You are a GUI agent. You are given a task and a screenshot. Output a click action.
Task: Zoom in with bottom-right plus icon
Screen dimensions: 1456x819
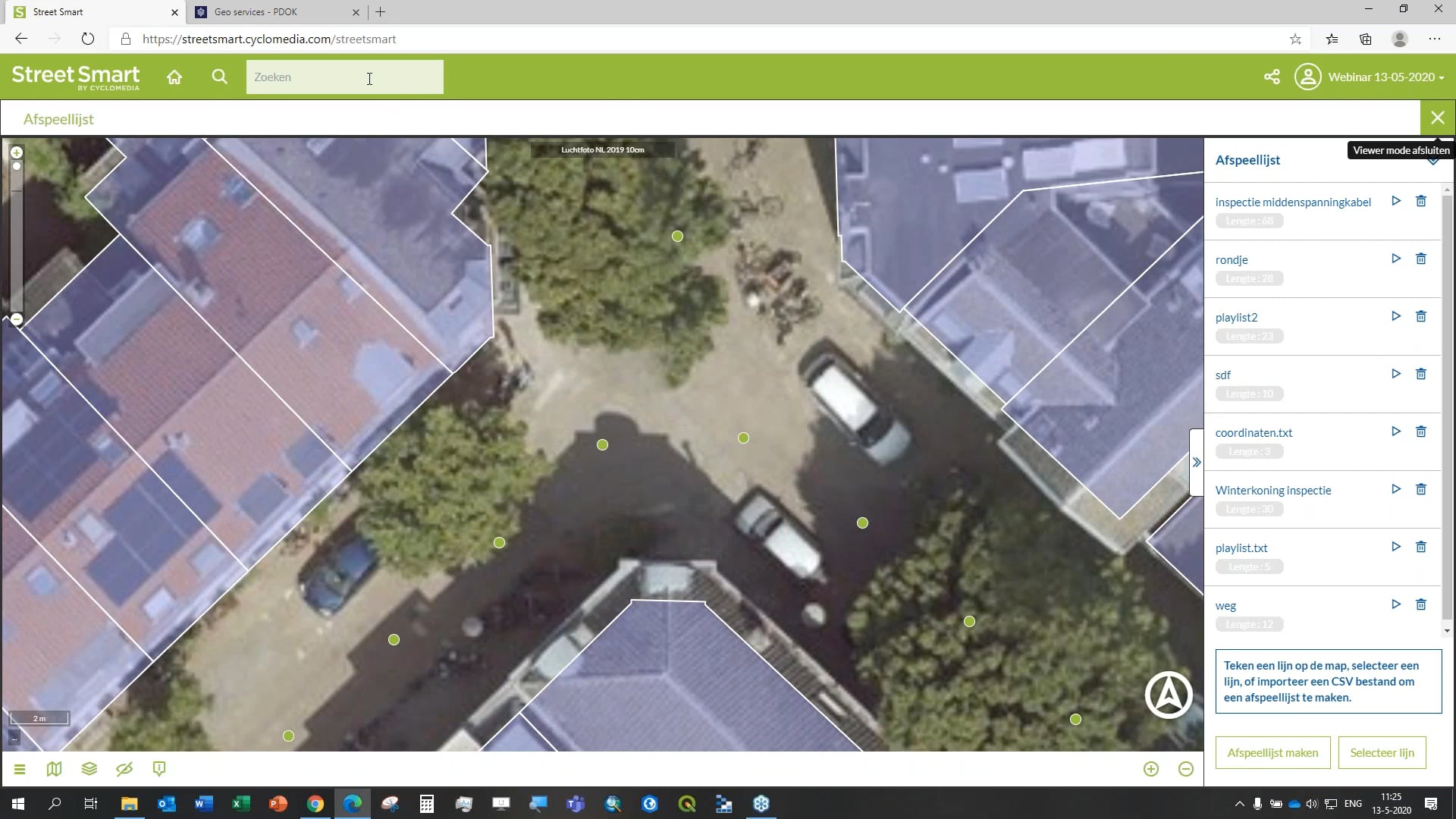pos(1151,769)
